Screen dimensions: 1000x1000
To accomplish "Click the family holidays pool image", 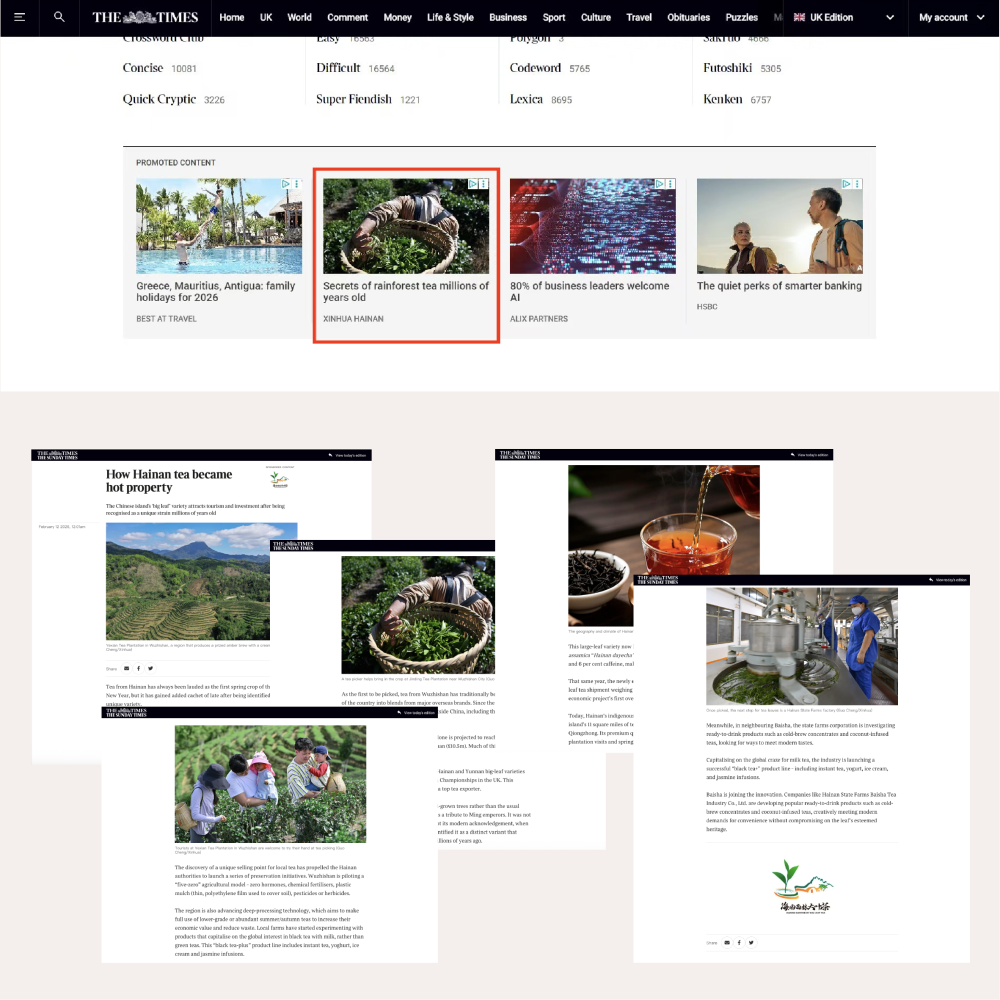I will (218, 226).
